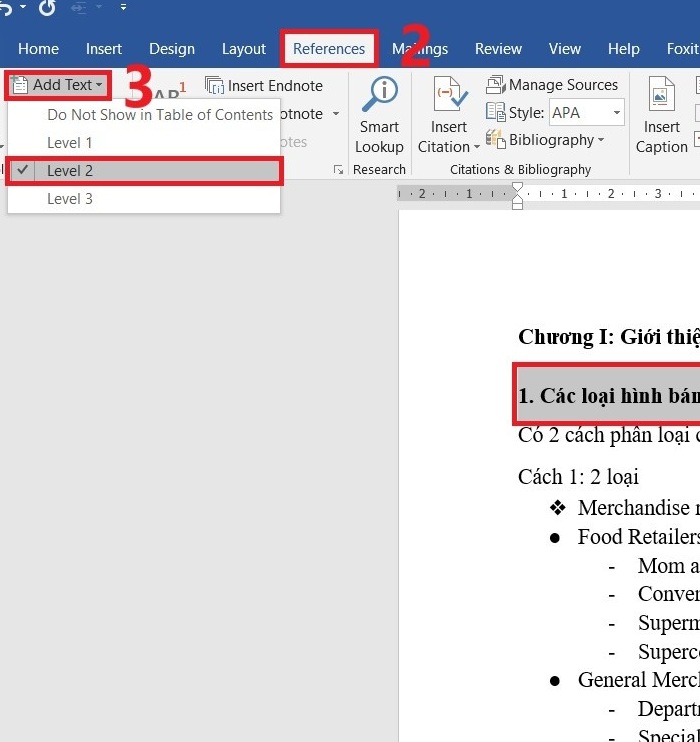Viewport: 700px width, 742px height.
Task: Open Manage Sources
Action: pos(563,85)
